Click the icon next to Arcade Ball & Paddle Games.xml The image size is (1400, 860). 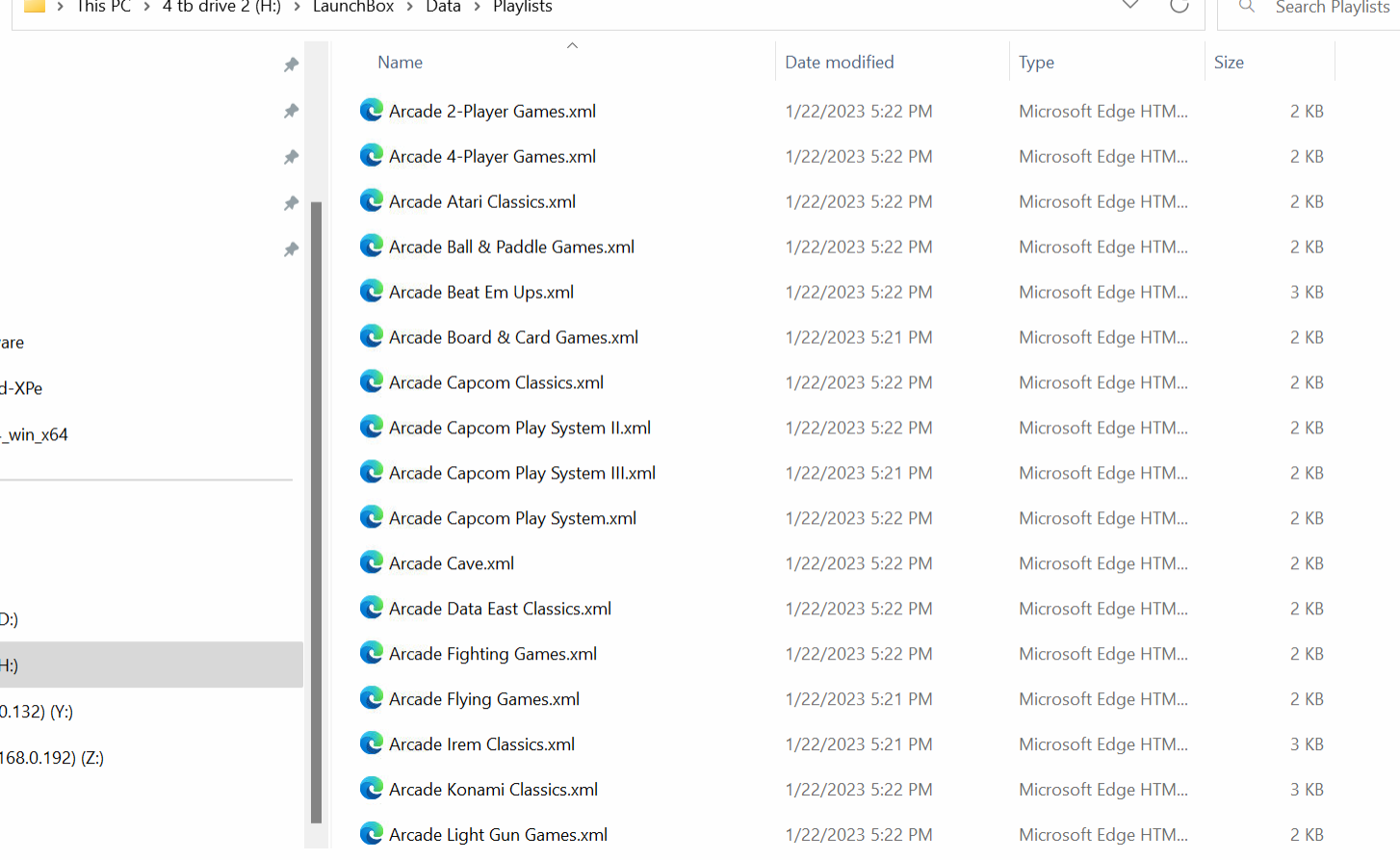tap(372, 246)
